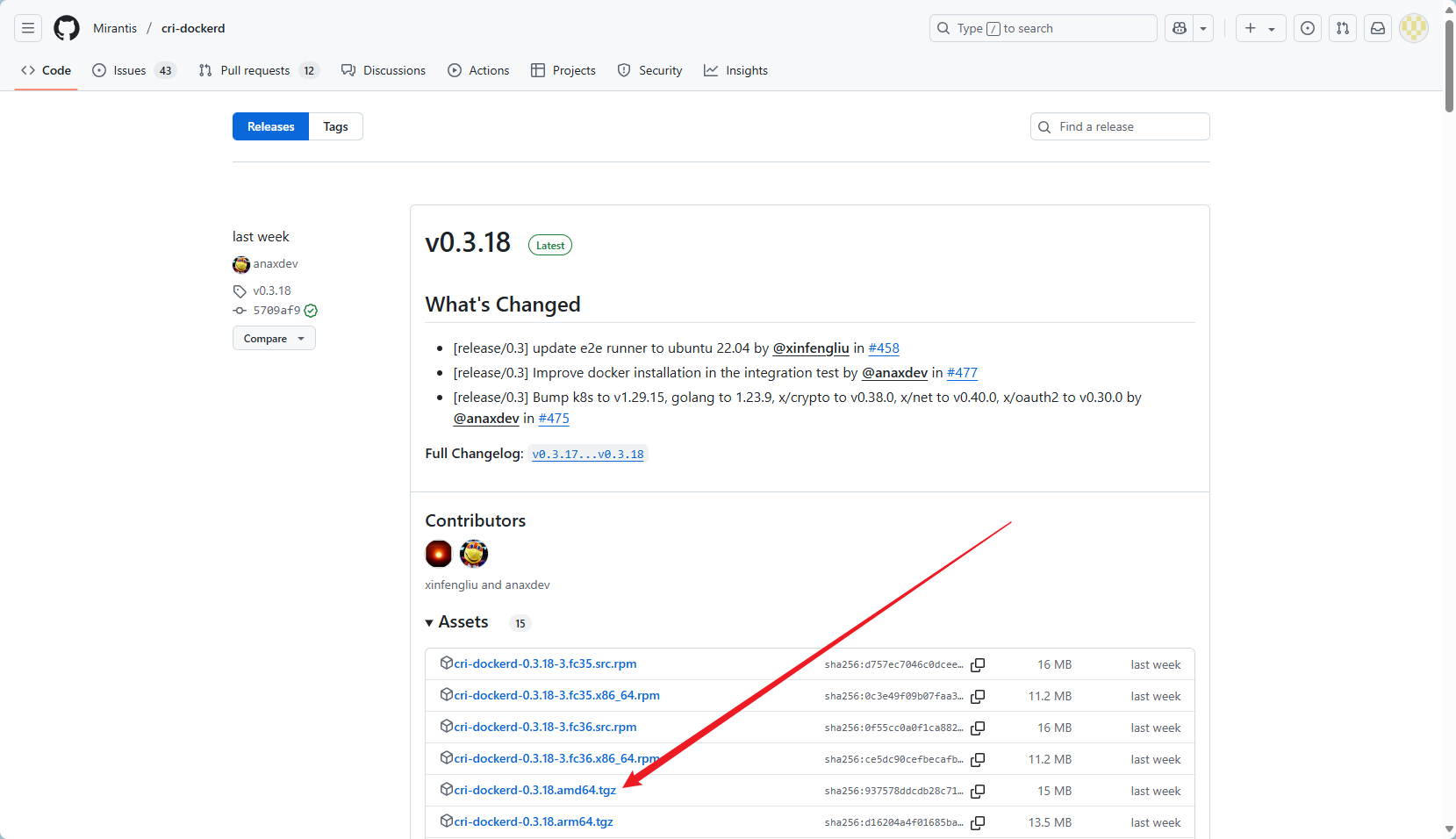Open the create new plus menu
The image size is (1456, 839).
coord(1261,28)
